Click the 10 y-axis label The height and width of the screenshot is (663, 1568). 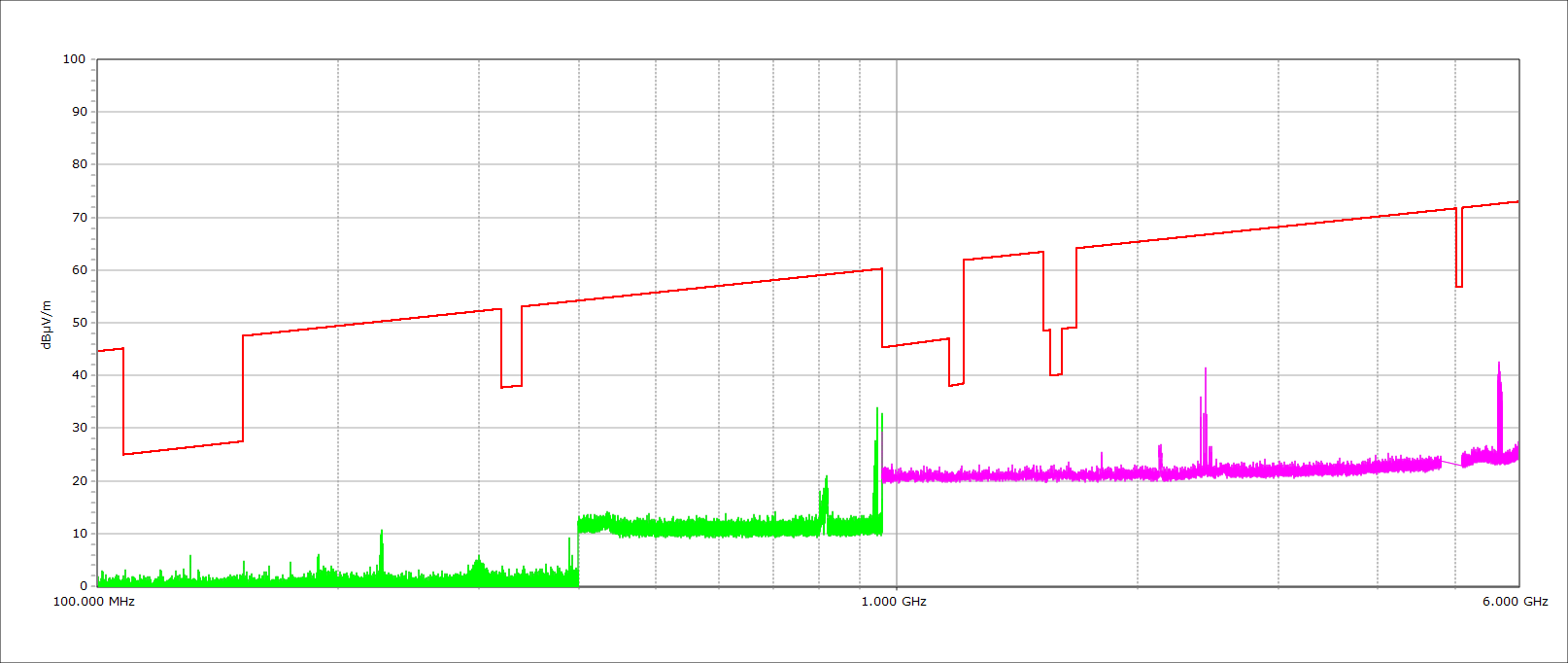(78, 534)
